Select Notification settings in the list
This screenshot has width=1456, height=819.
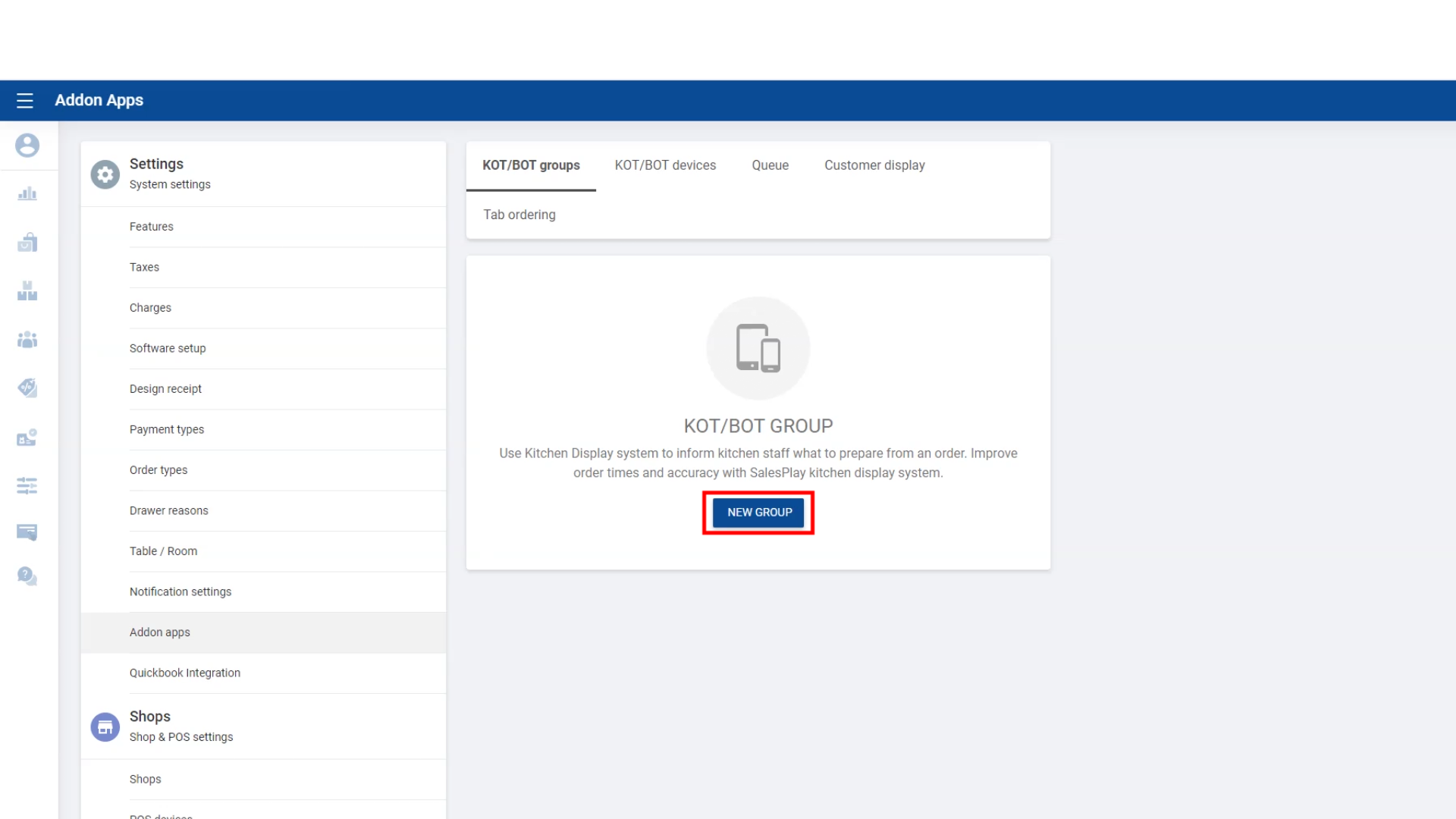pos(180,591)
